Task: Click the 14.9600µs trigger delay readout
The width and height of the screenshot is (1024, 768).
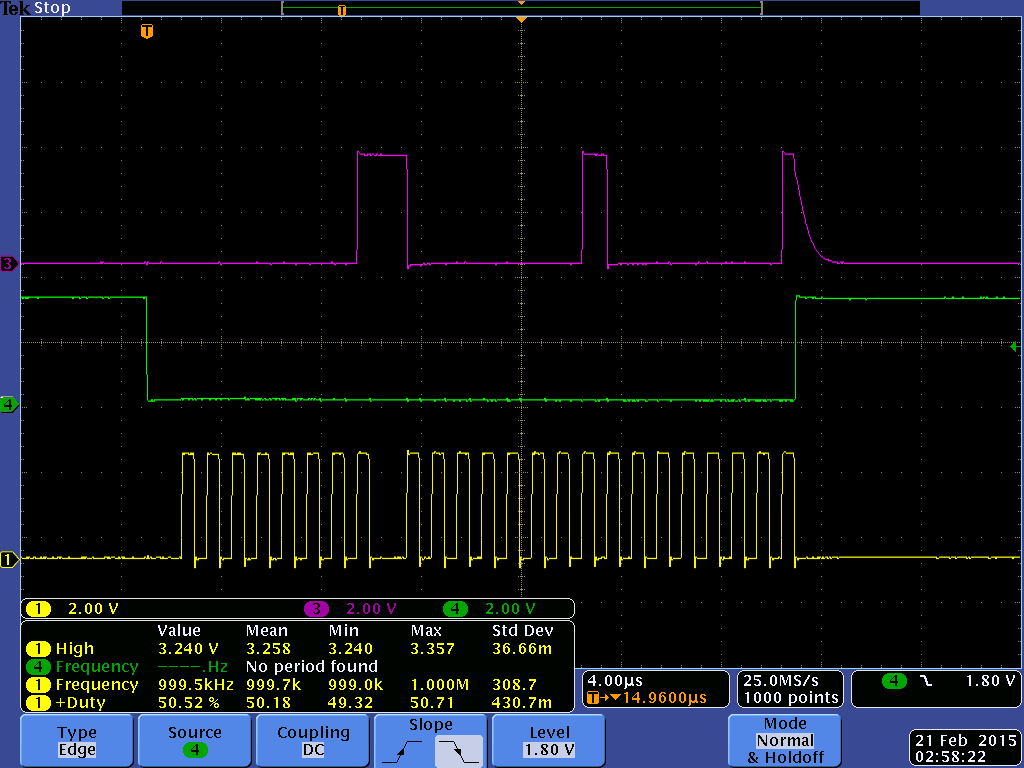Action: (664, 697)
